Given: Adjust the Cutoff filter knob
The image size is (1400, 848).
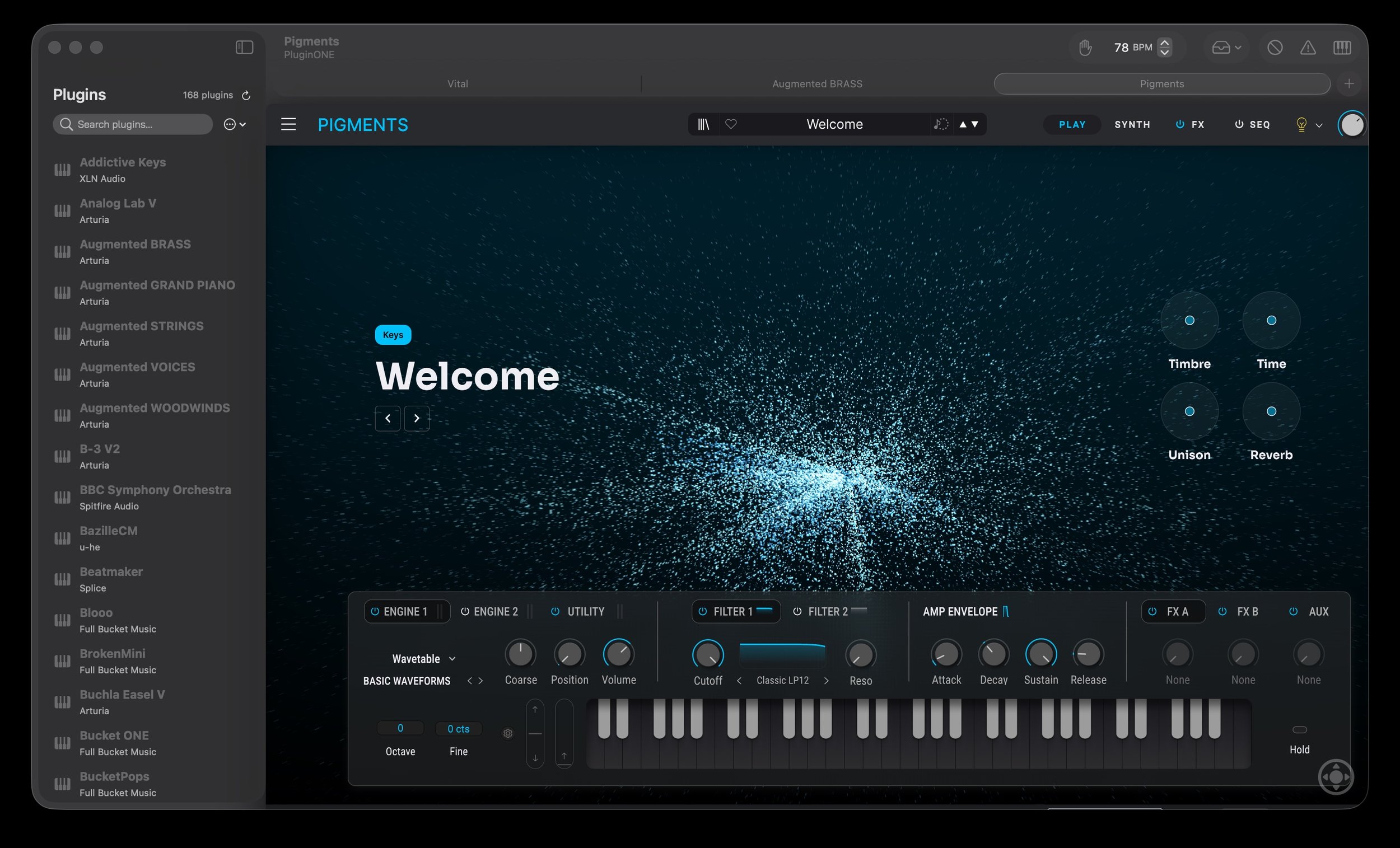Looking at the screenshot, I should pyautogui.click(x=707, y=655).
